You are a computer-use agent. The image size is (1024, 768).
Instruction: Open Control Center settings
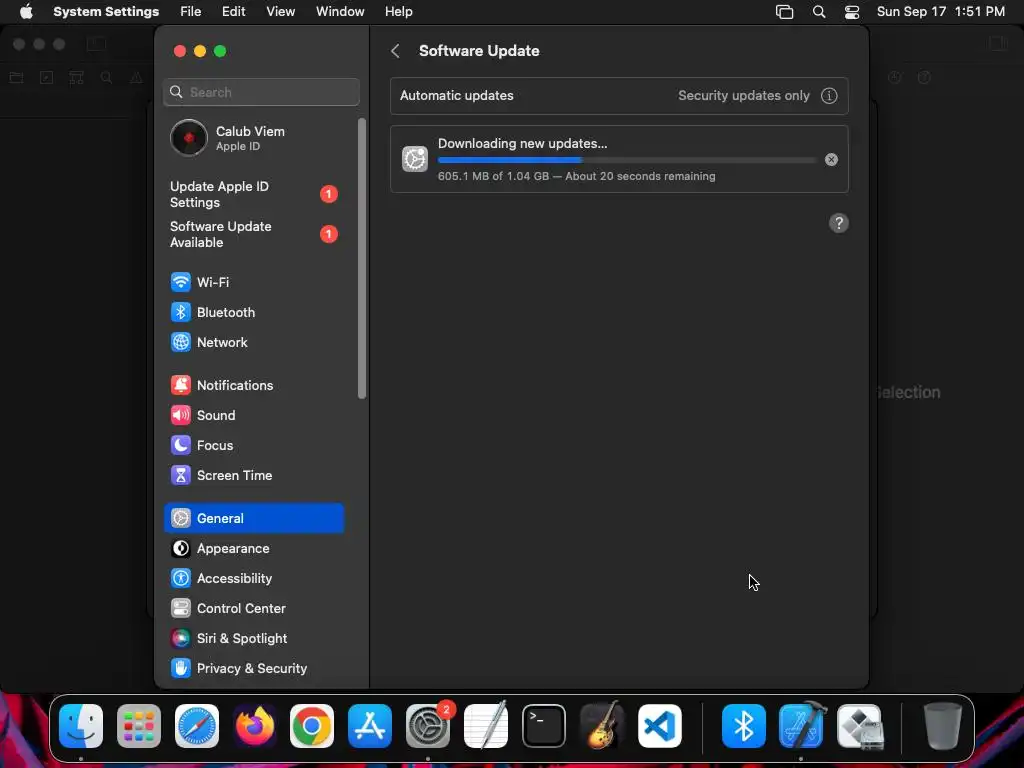coord(253,609)
